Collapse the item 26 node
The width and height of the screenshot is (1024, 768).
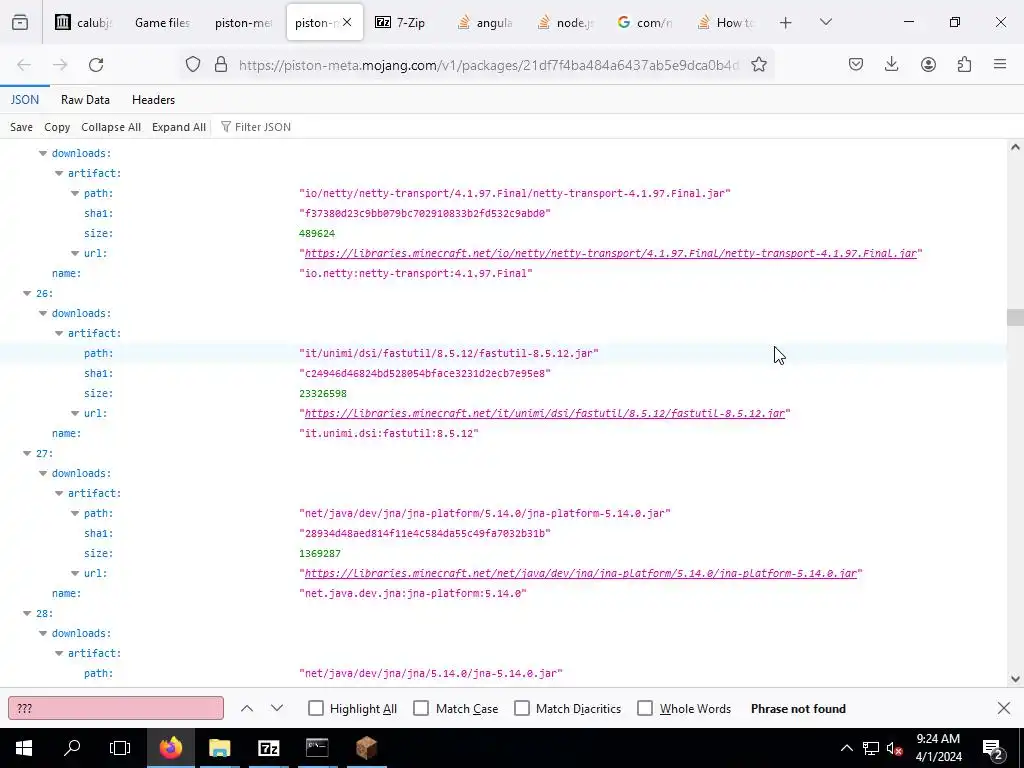click(x=27, y=293)
